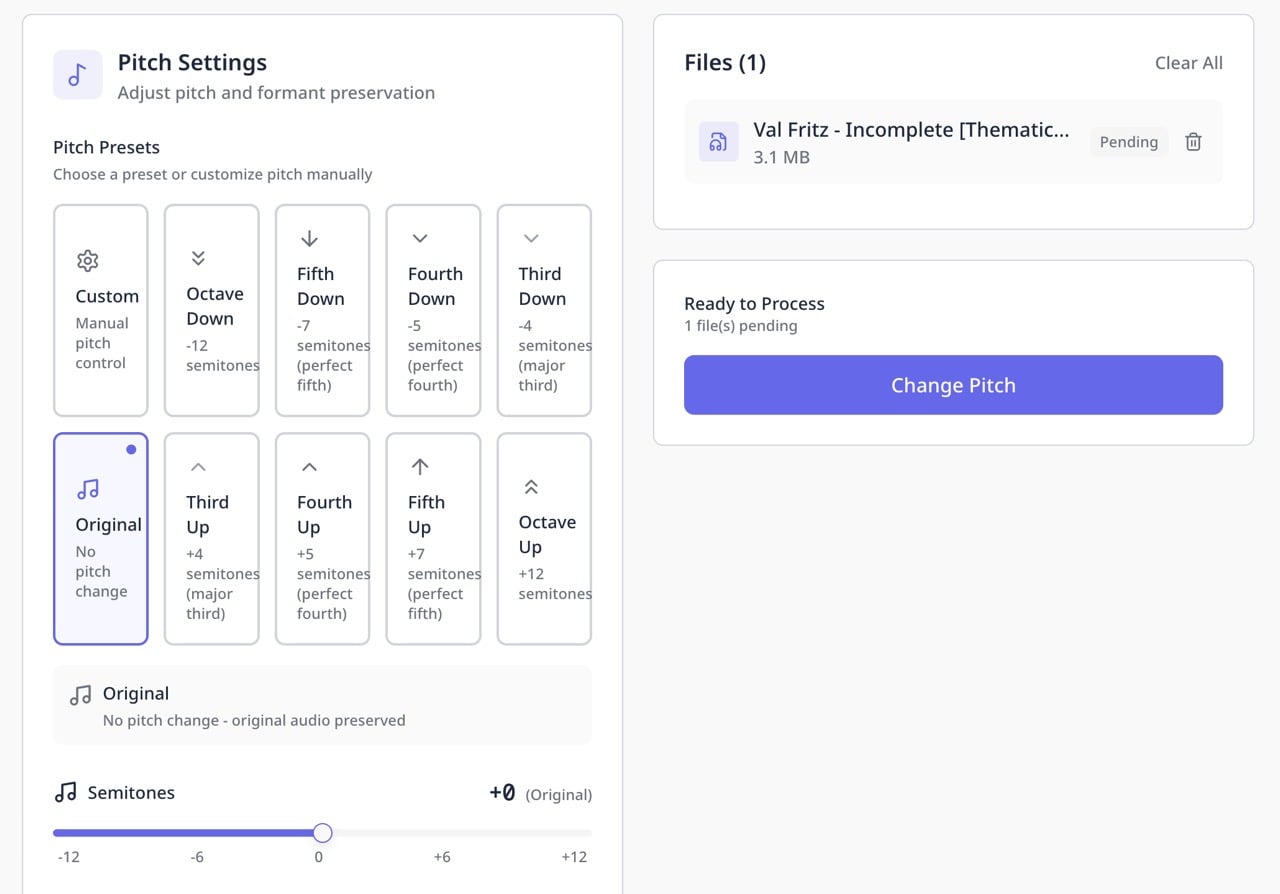The height and width of the screenshot is (894, 1280).
Task: Click the Pitch Settings music note icon
Action: [78, 75]
